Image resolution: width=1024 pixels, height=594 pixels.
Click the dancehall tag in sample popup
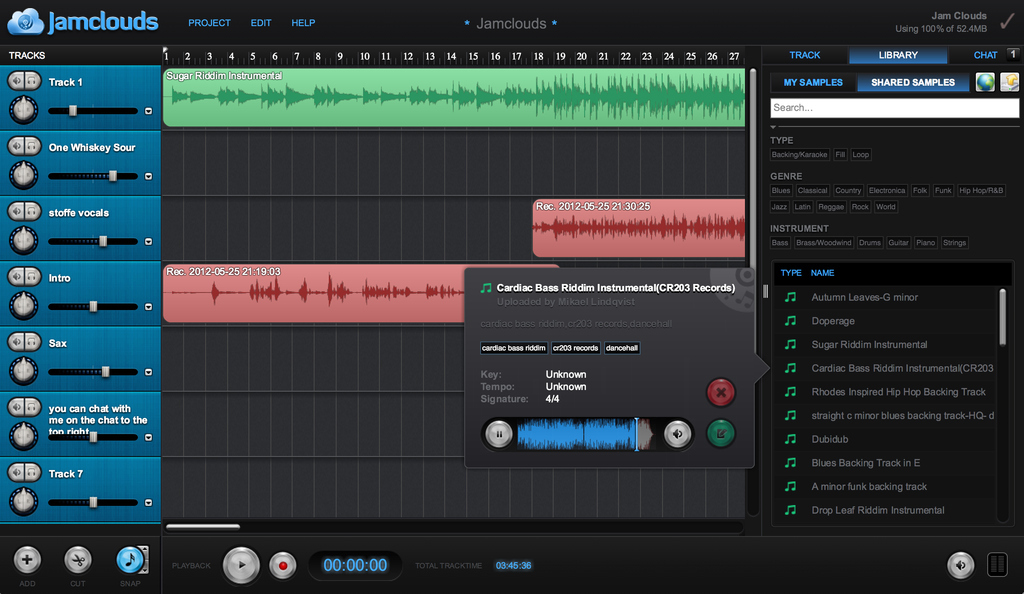[622, 348]
